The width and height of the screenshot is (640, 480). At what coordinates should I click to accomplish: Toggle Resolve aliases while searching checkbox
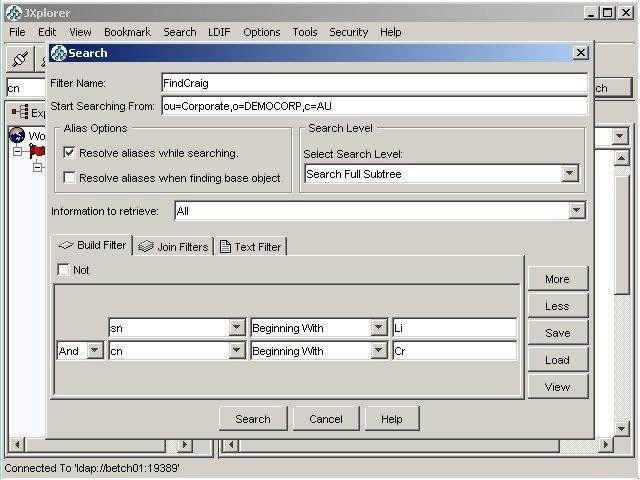point(69,153)
